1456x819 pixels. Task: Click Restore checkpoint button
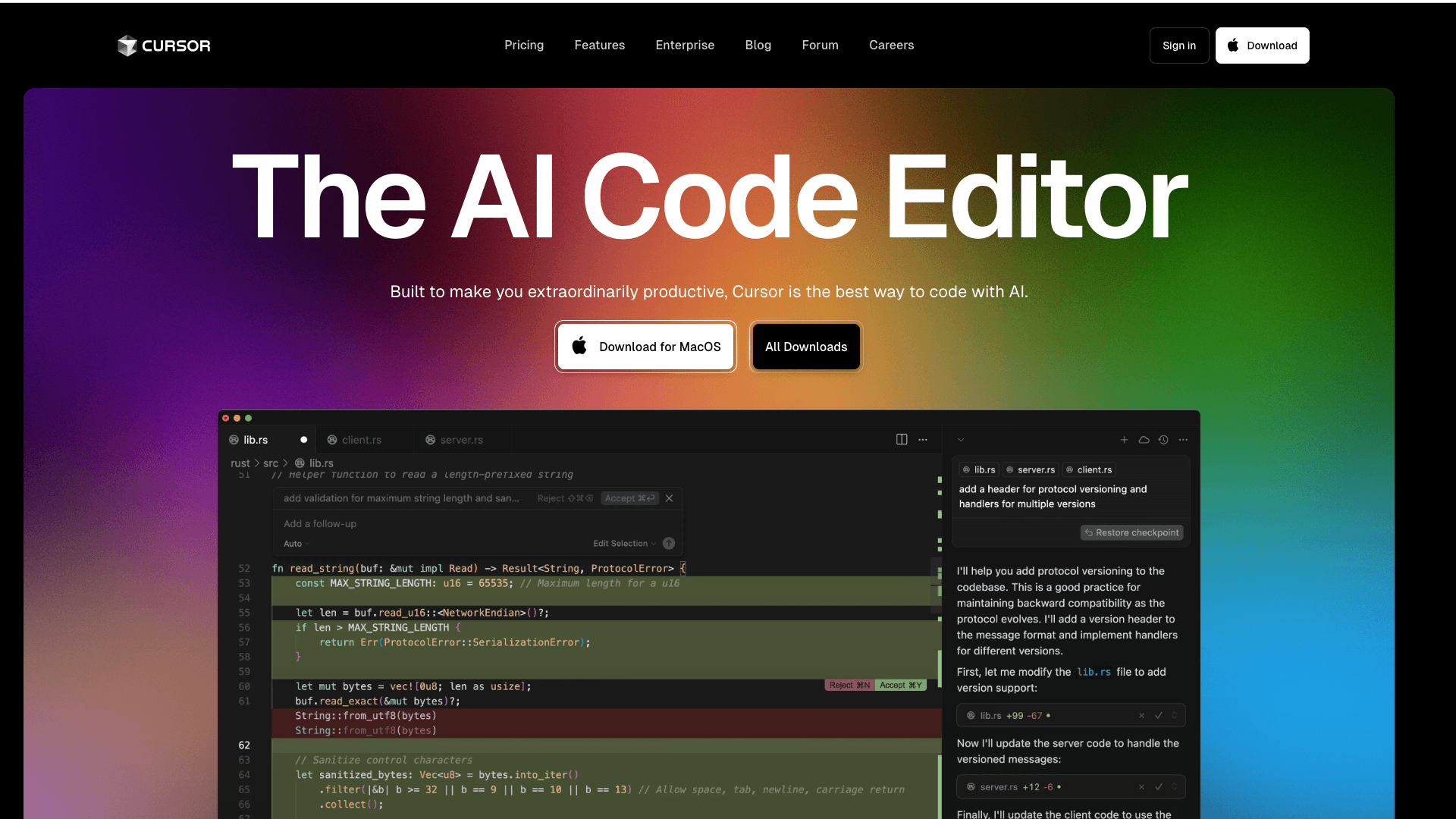coord(1131,532)
